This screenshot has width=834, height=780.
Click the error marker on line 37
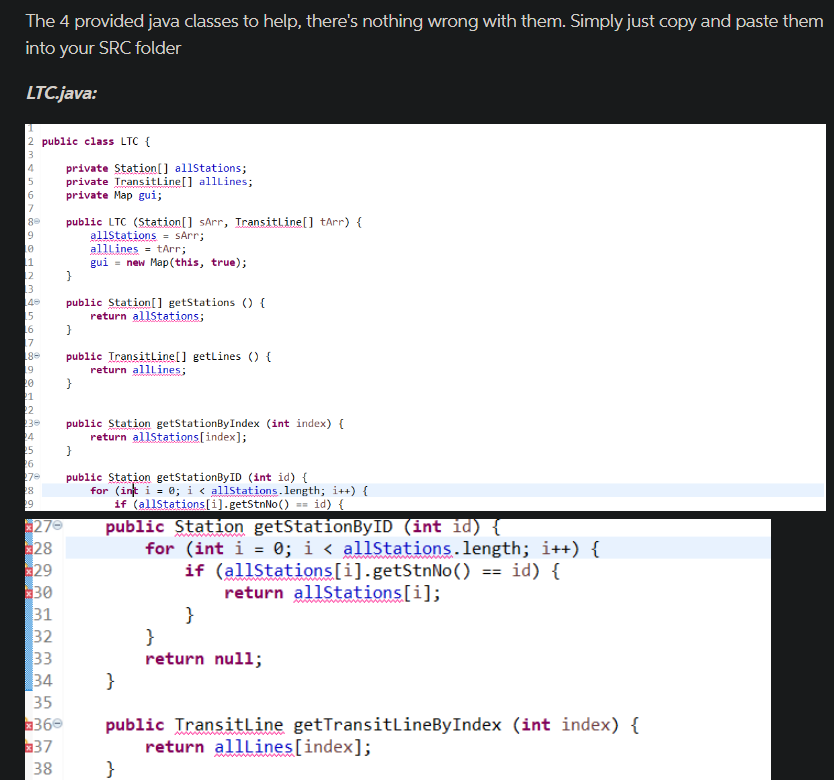28,746
